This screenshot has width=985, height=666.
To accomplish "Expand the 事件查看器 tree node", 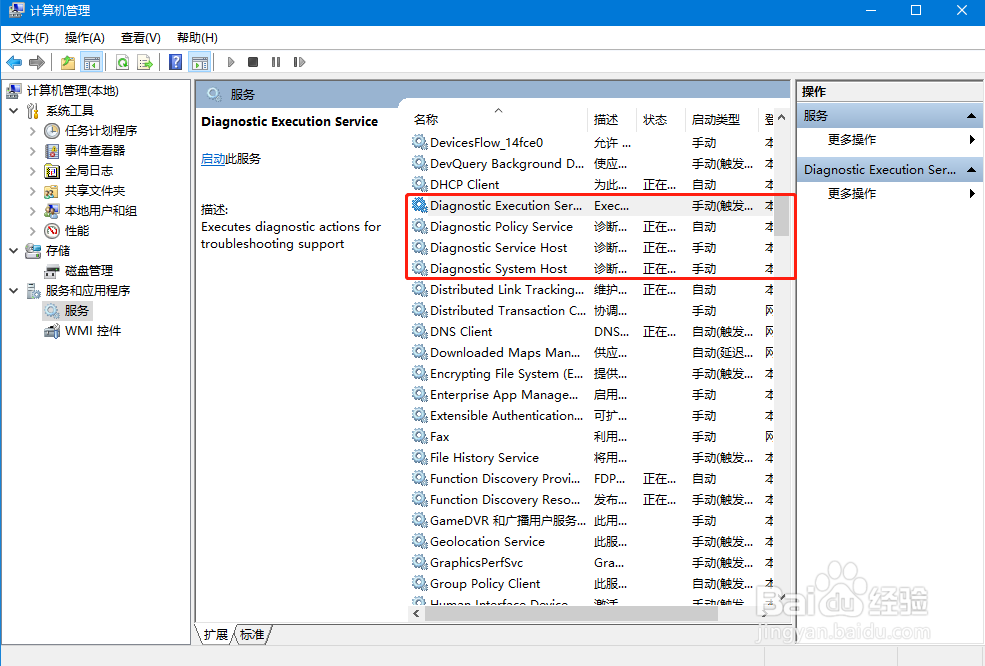I will 33,151.
